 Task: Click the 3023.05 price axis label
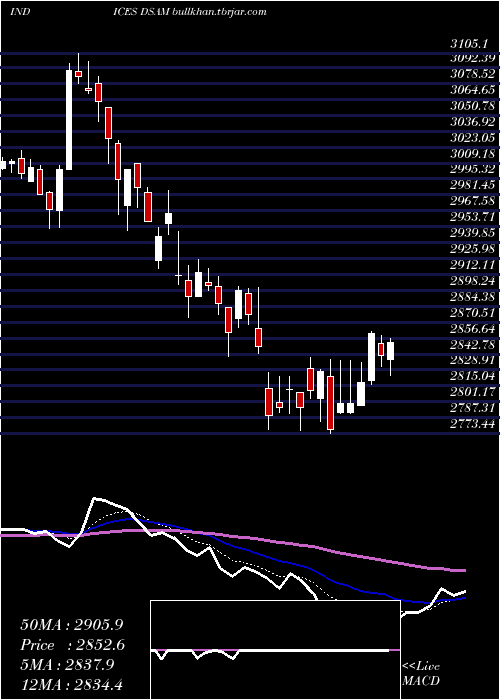[x=473, y=138]
